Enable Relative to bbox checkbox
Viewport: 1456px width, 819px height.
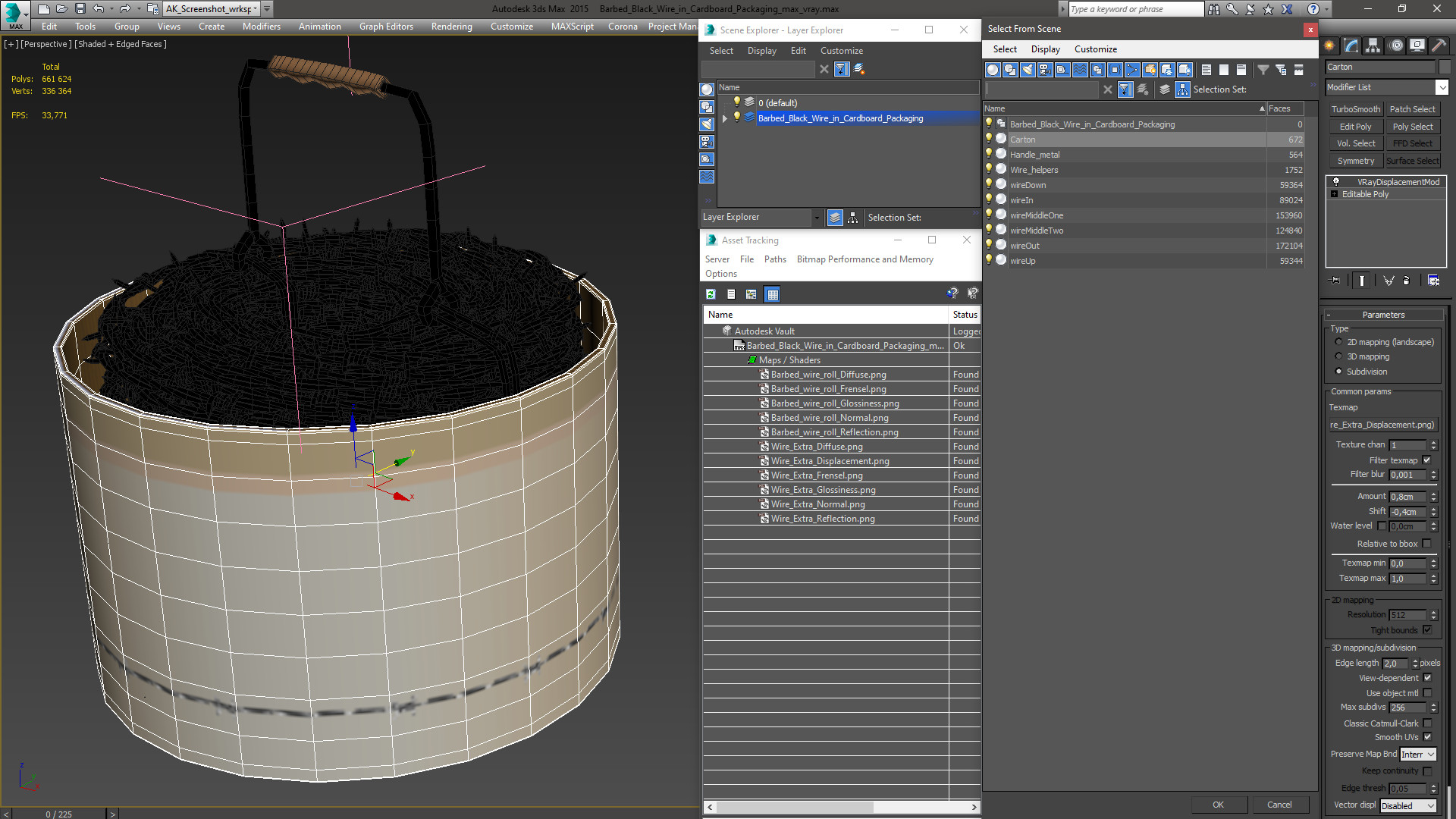(1426, 544)
